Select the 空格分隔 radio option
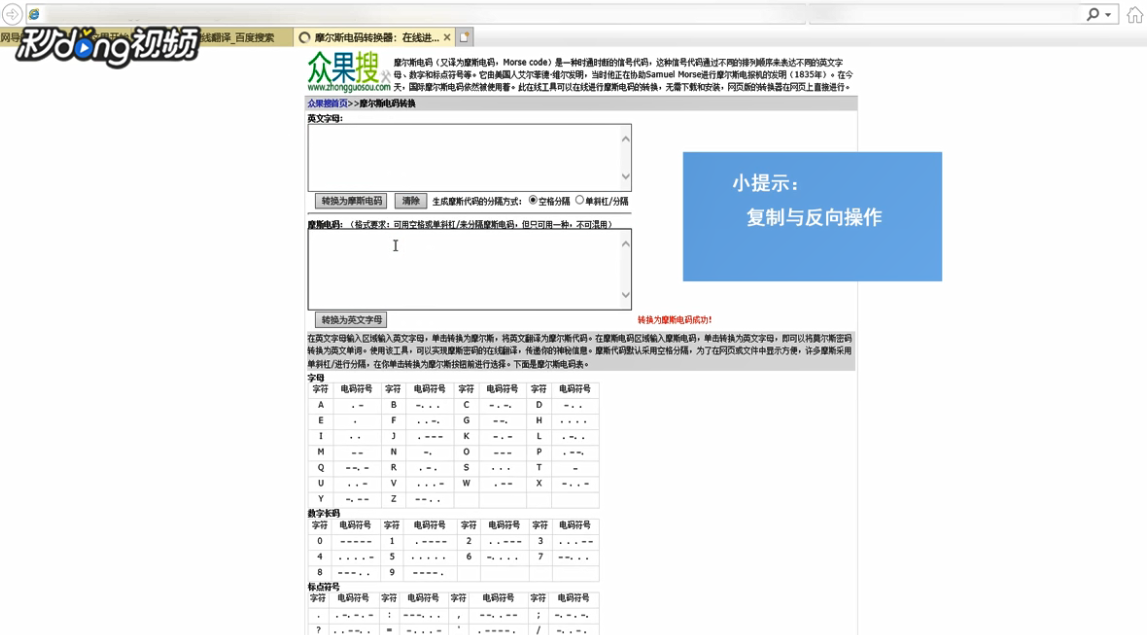 click(x=533, y=200)
